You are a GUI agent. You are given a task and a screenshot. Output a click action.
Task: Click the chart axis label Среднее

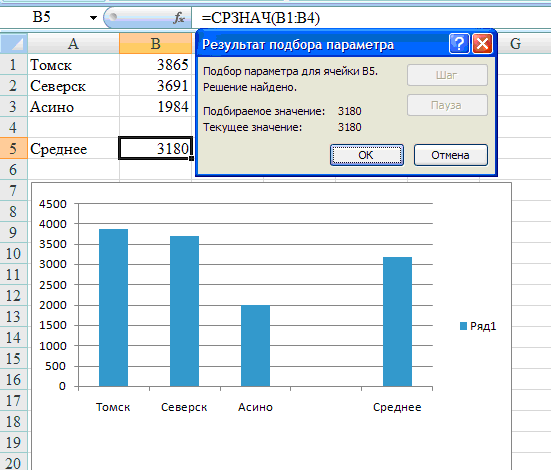[397, 407]
